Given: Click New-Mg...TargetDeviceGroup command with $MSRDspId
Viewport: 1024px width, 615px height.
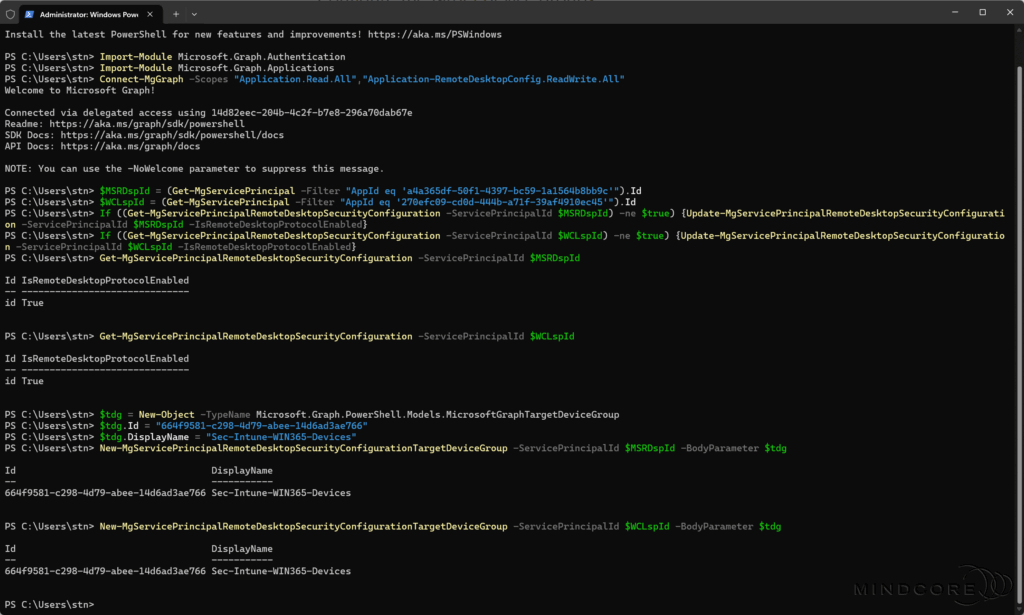Looking at the screenshot, I should [x=443, y=448].
